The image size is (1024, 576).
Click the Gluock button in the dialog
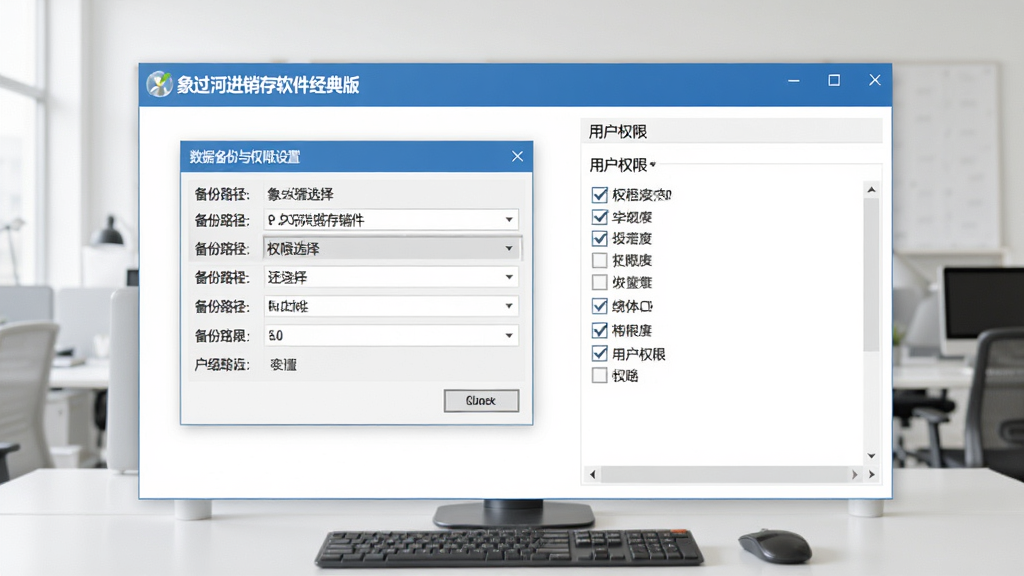coord(481,400)
